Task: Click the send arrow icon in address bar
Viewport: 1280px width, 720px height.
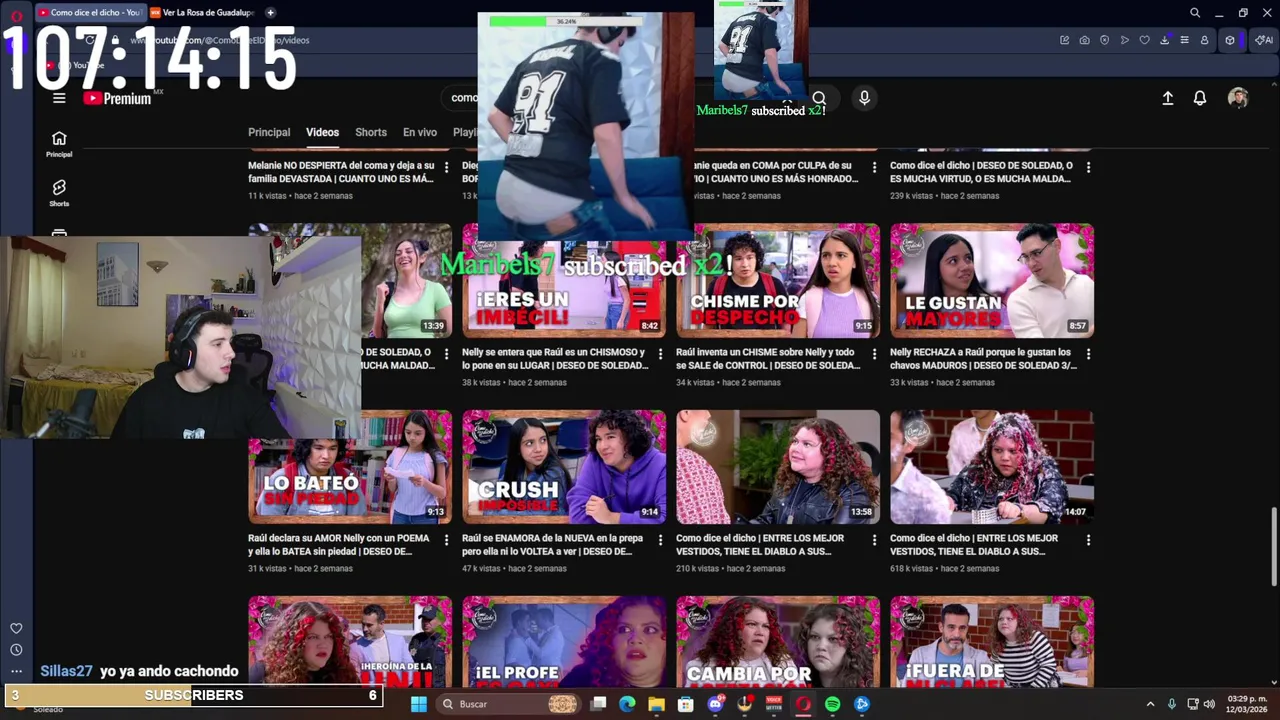Action: click(x=1124, y=40)
